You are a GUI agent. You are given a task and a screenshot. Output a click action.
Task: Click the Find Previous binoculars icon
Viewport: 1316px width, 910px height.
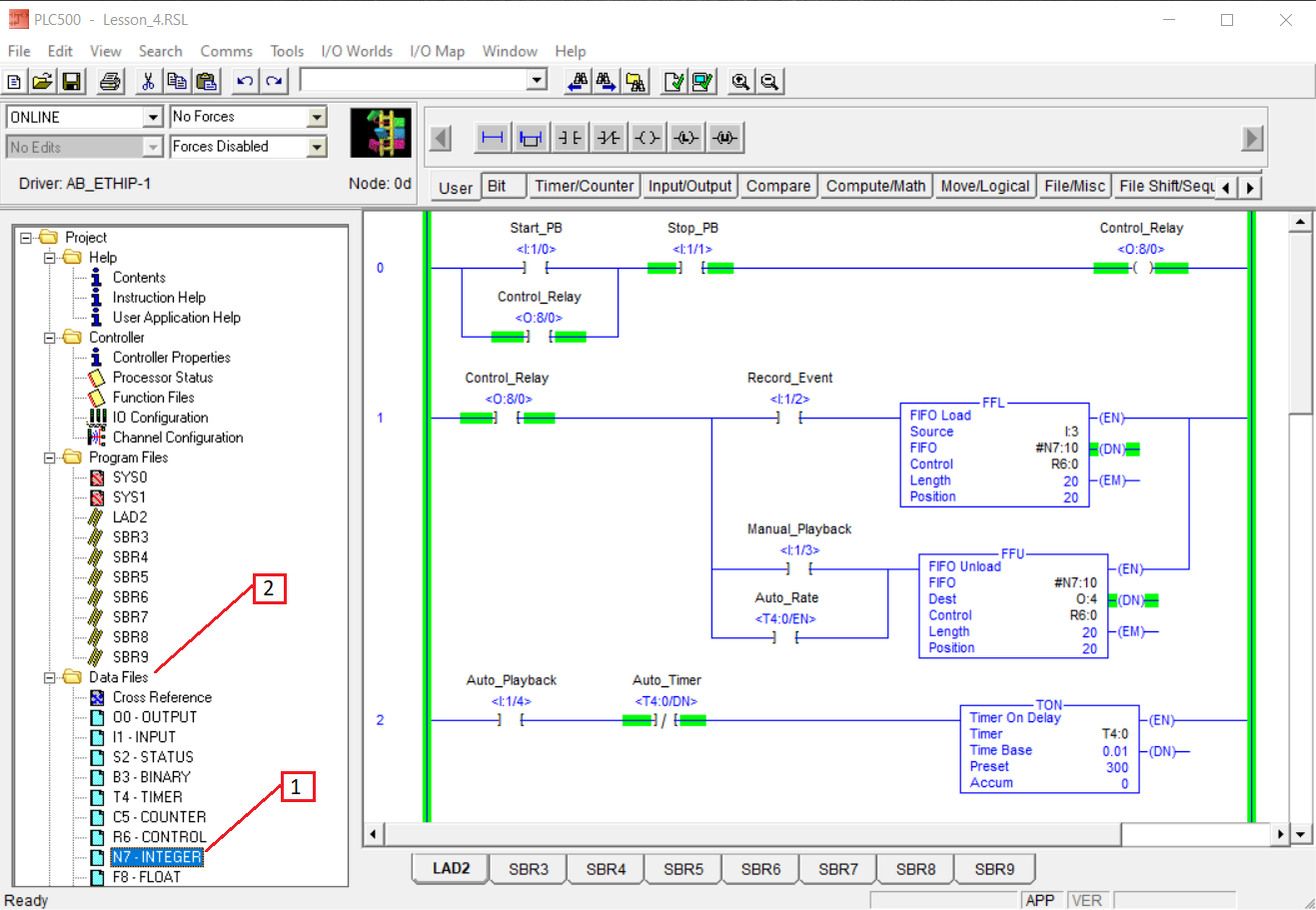[578, 82]
